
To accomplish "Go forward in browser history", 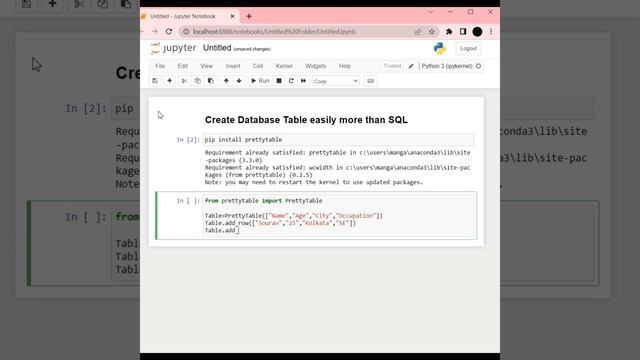I will coord(155,31).
